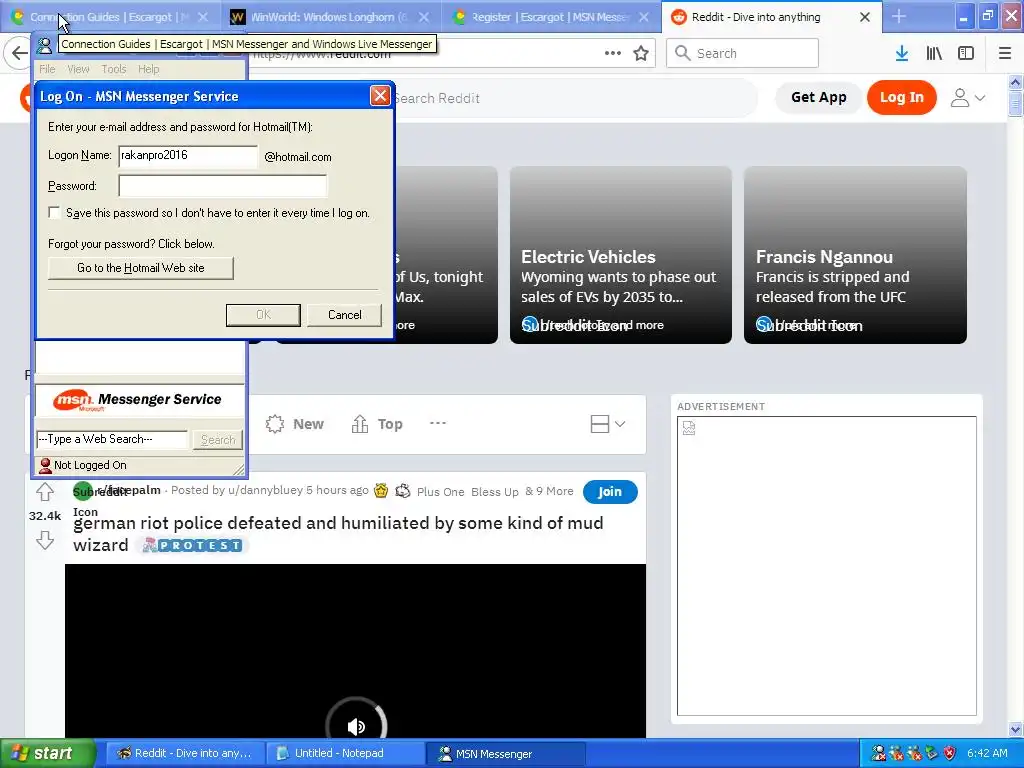This screenshot has width=1024, height=768.
Task: Open the u/dannybluey profile link
Action: [265, 490]
